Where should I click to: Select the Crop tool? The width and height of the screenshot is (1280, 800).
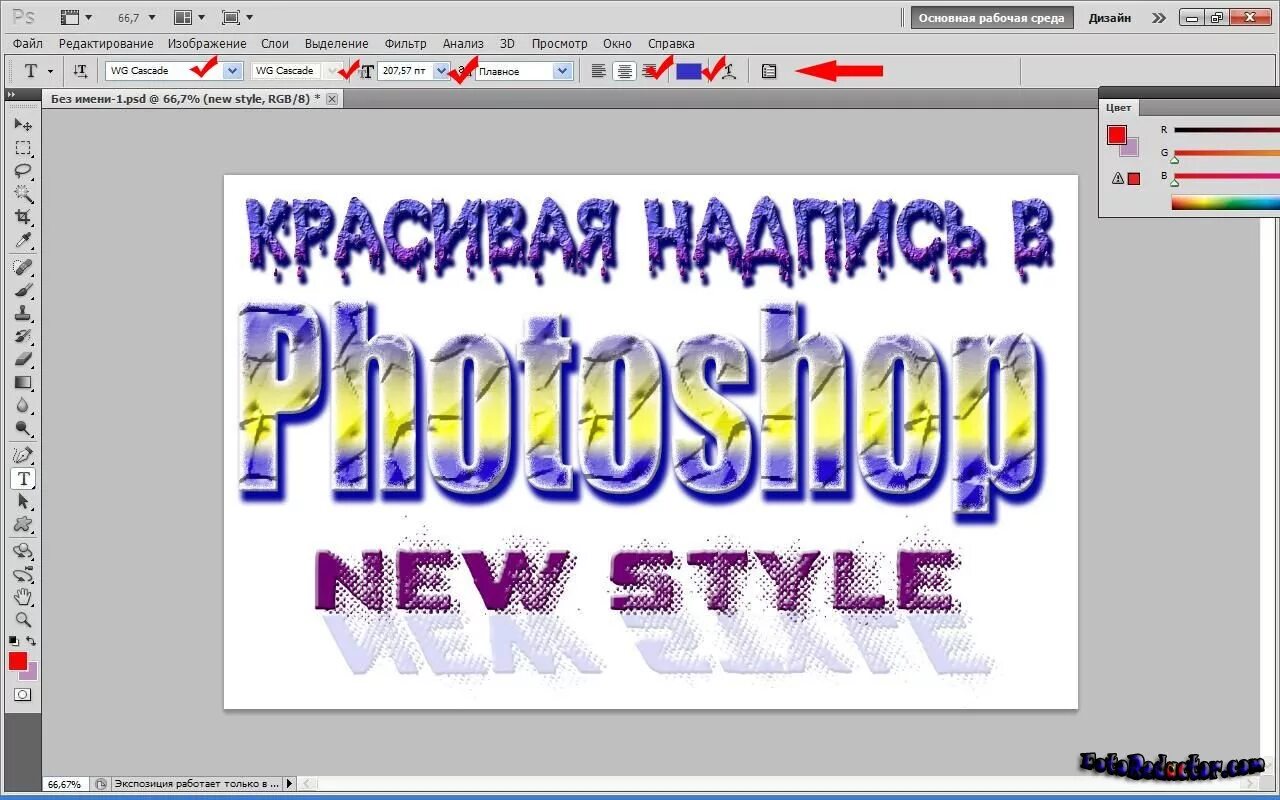23,217
